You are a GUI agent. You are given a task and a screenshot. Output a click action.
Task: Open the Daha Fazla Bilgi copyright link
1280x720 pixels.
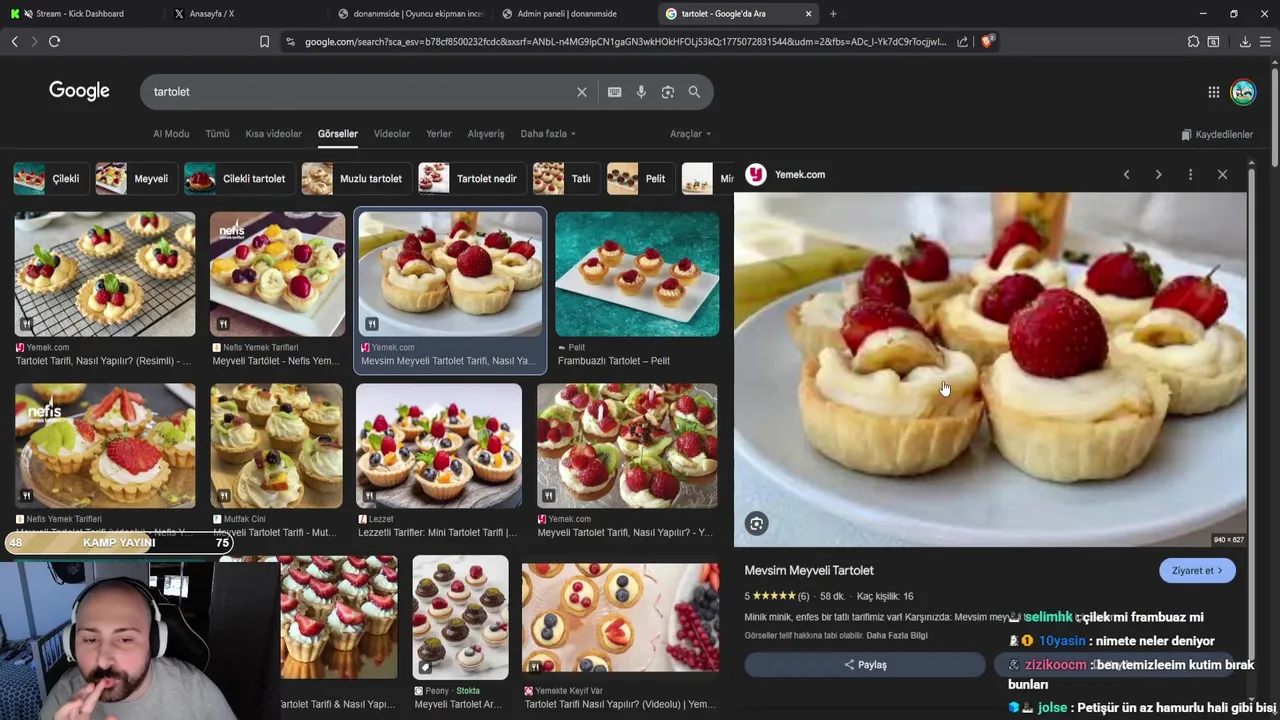897,635
